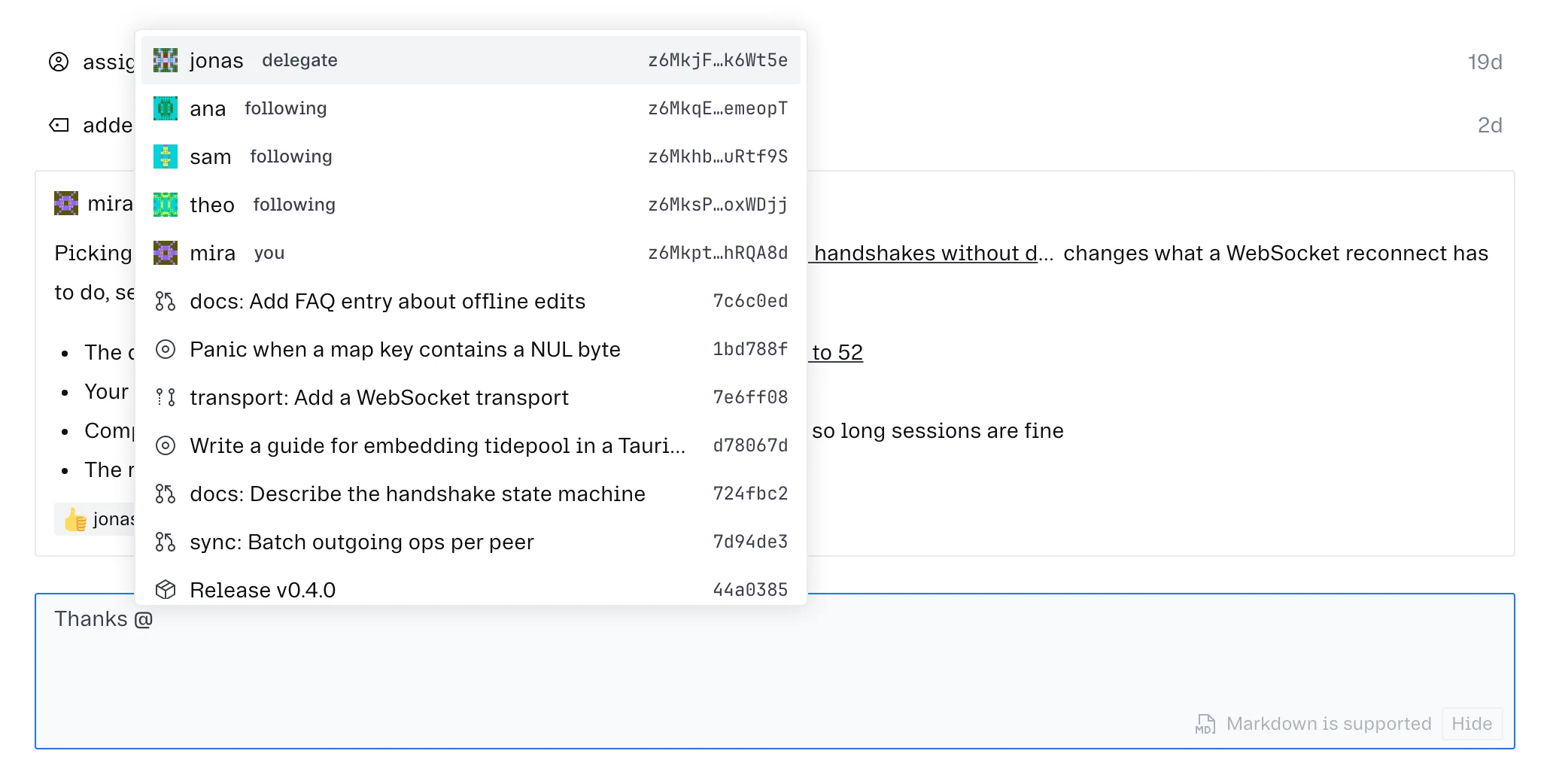The width and height of the screenshot is (1550, 784).
Task: Click the assign person icon
Action: [59, 62]
